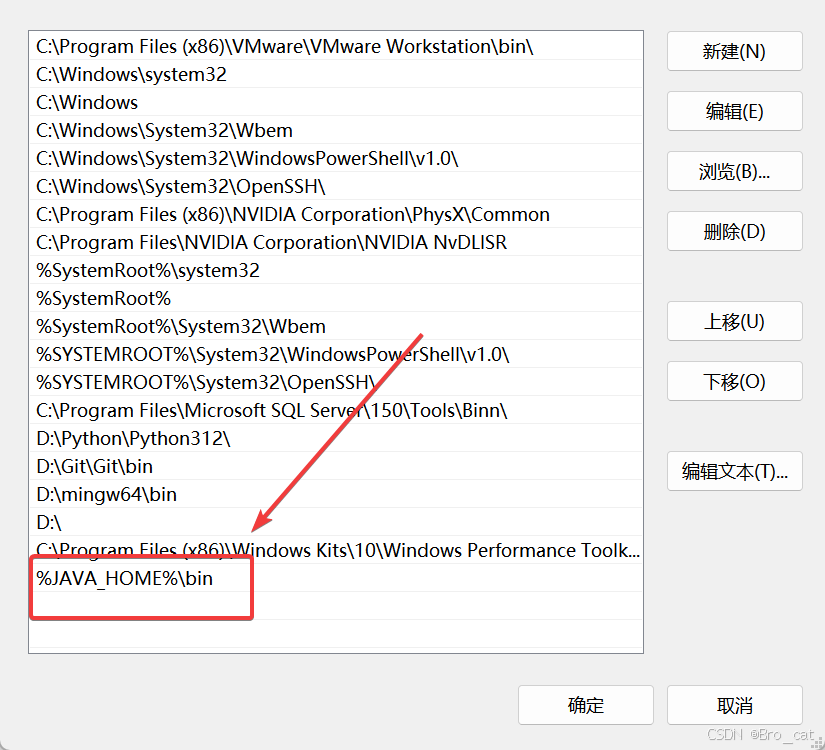This screenshot has width=825, height=750.
Task: Select the VMware Workstation\bin\ path entry
Action: point(336,46)
